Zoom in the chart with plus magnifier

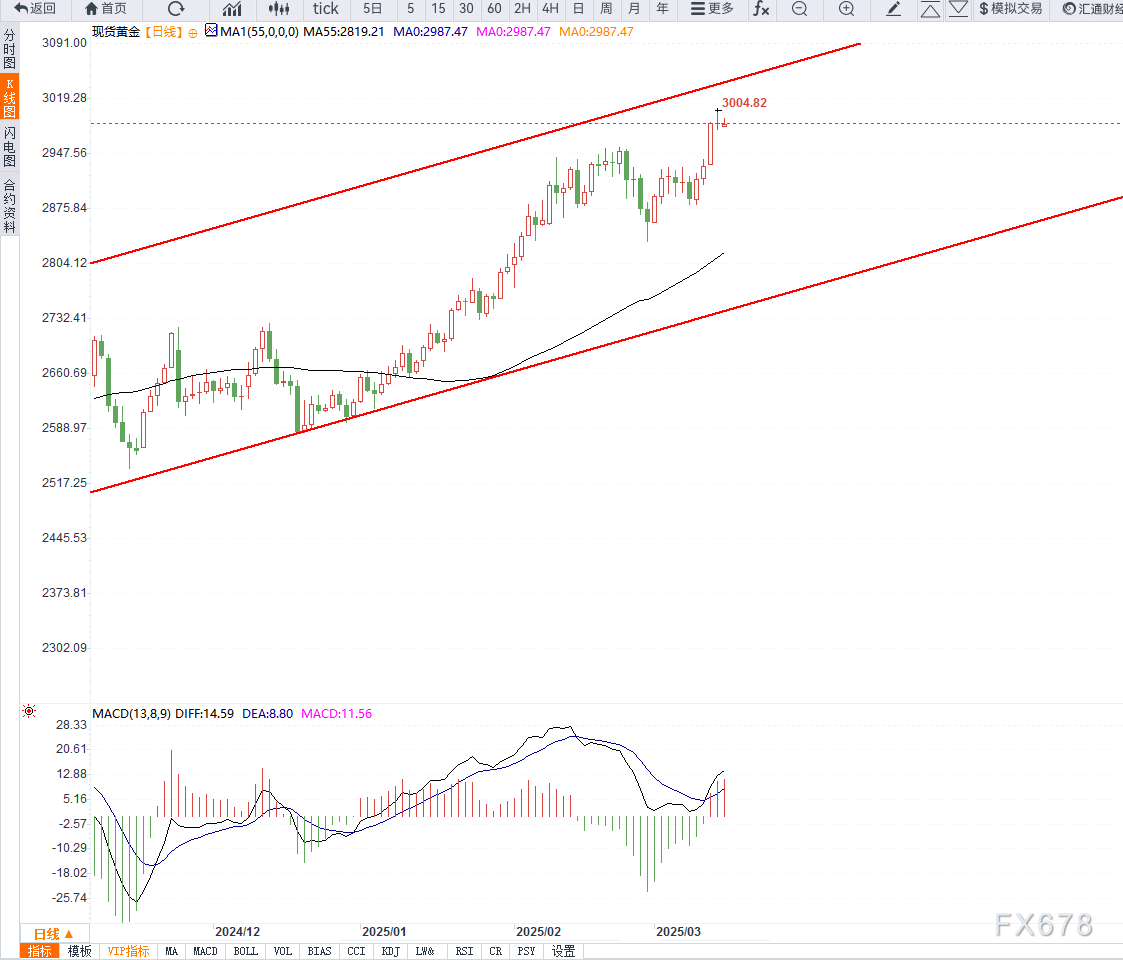[x=846, y=9]
